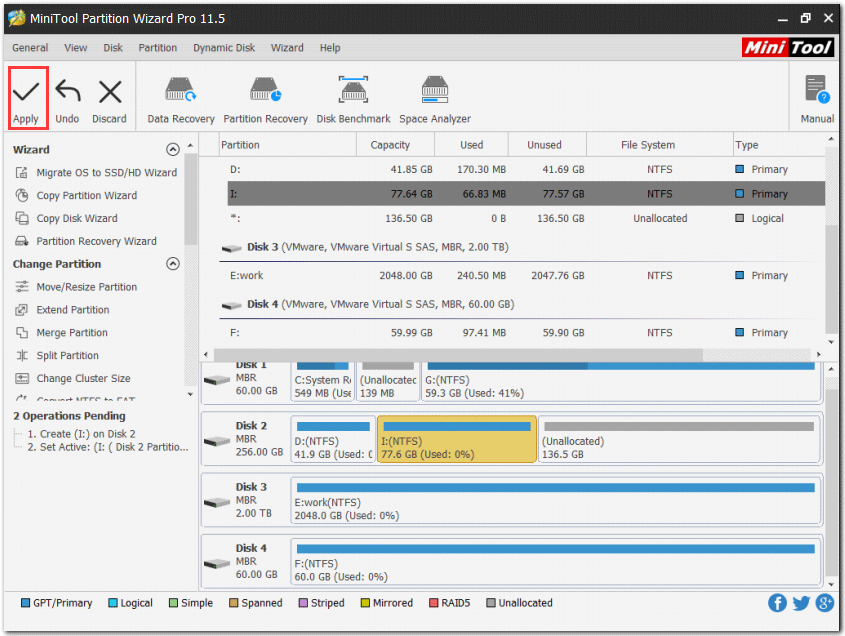Collapse the Wizard sidebar section
This screenshot has width=845, height=636.
tap(172, 149)
